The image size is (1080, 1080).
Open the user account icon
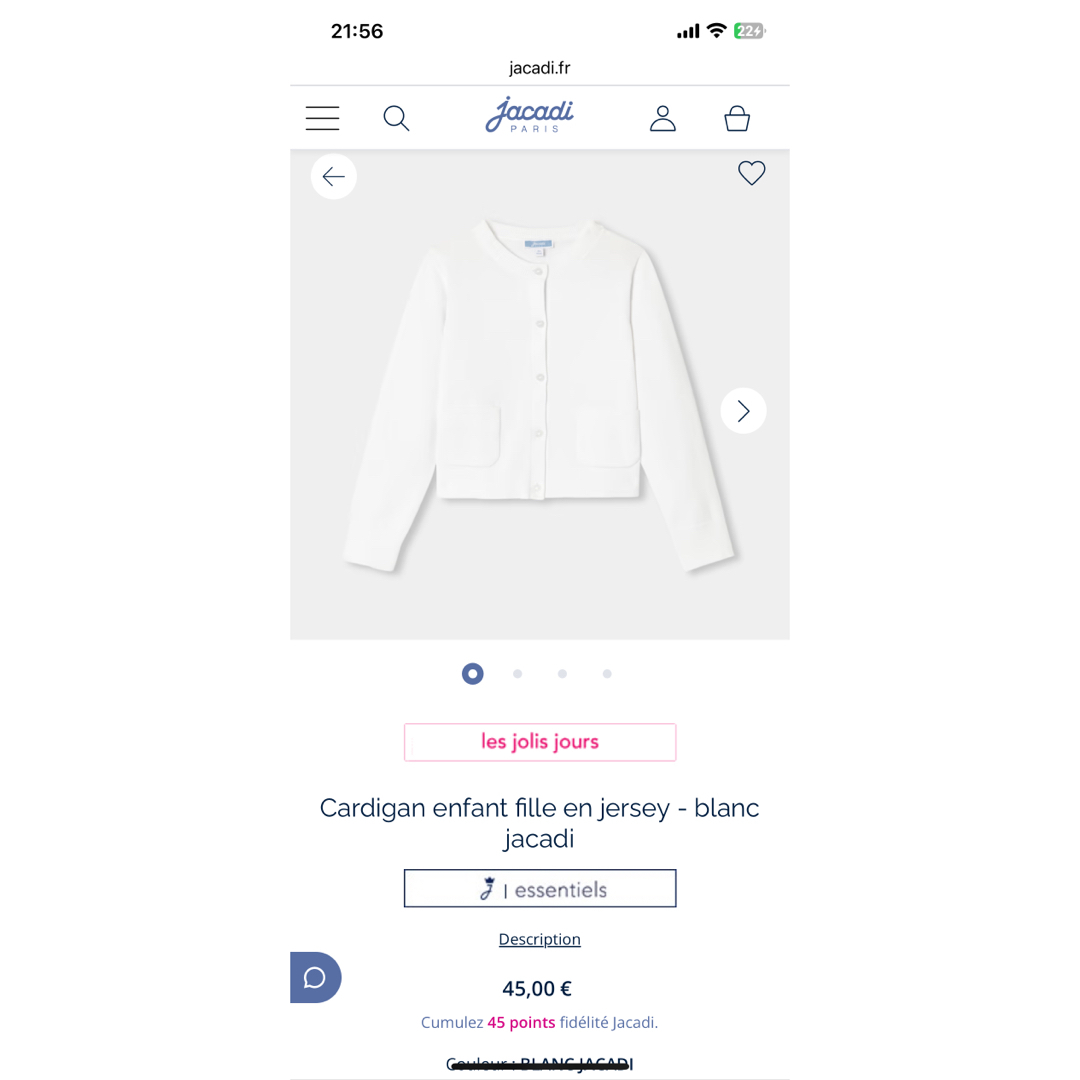coord(663,118)
